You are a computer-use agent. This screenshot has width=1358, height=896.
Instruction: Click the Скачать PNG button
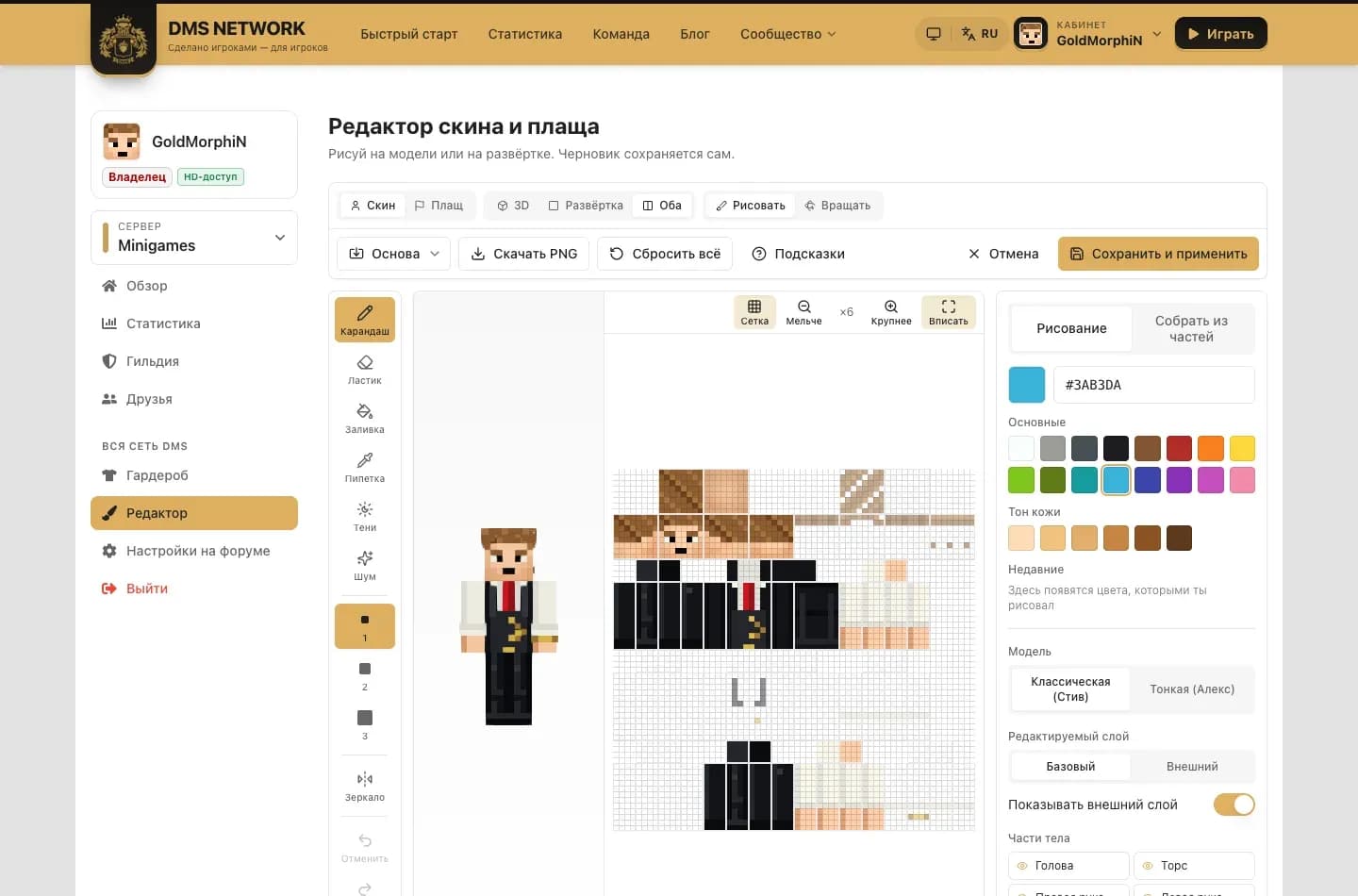coord(524,254)
